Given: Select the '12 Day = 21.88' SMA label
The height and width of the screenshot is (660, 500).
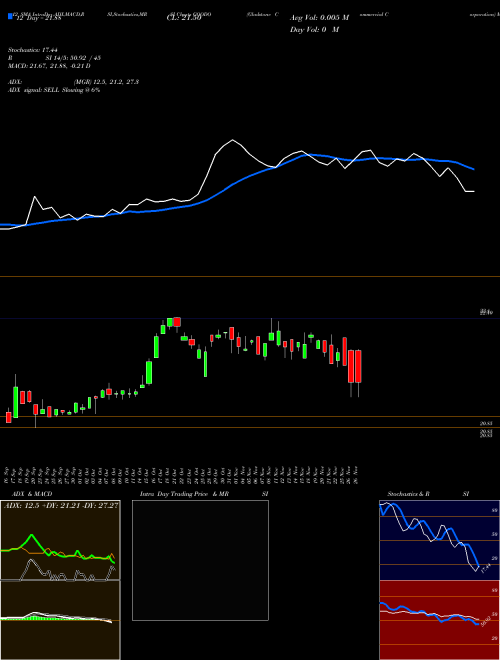Looking at the screenshot, I should pos(37,18).
